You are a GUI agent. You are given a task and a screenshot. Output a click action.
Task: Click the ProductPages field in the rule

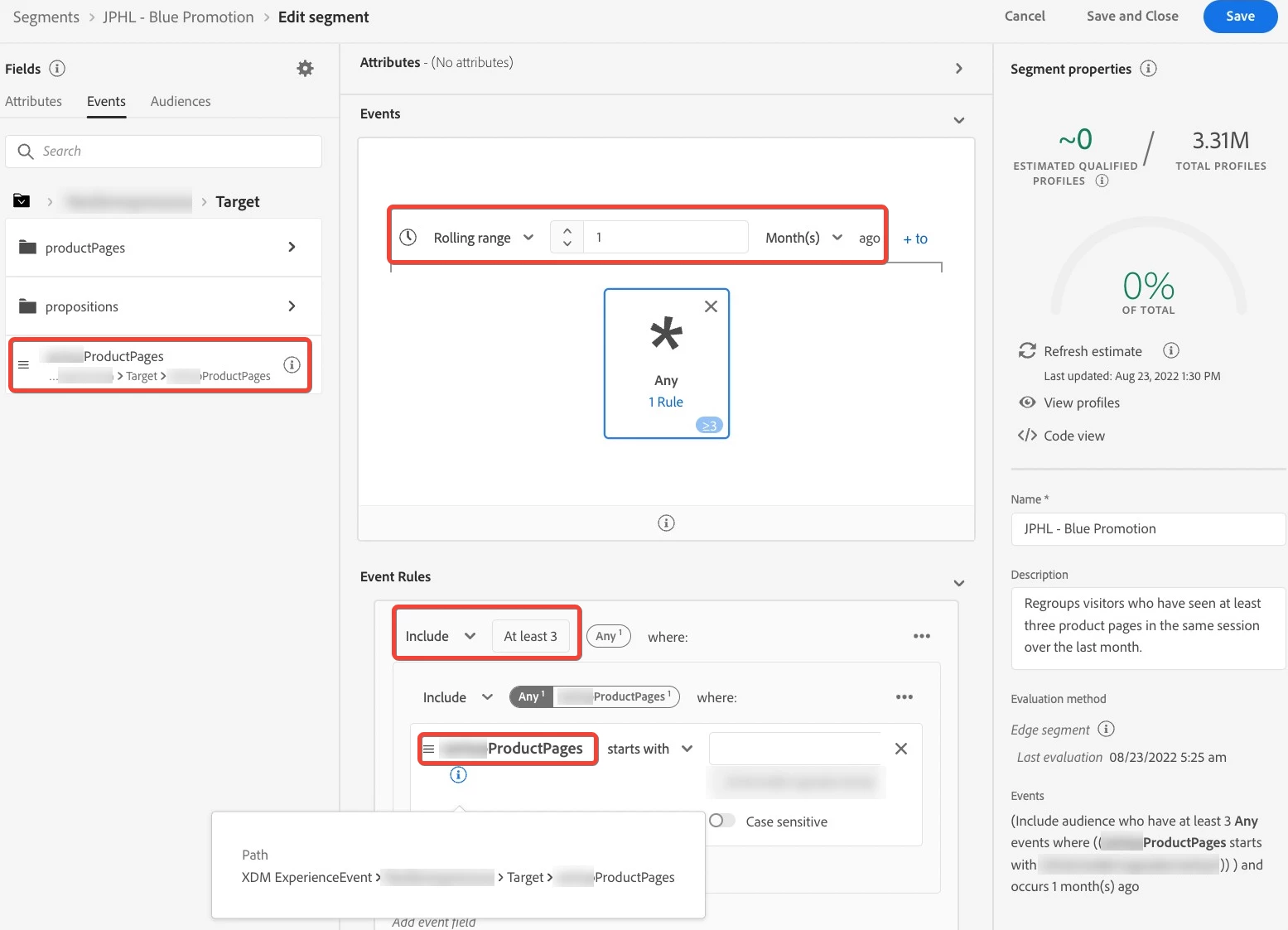508,749
